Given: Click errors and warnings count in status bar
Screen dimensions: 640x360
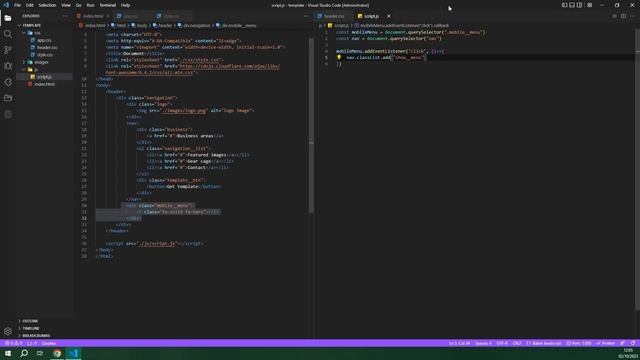Looking at the screenshot, I should coord(13,343).
